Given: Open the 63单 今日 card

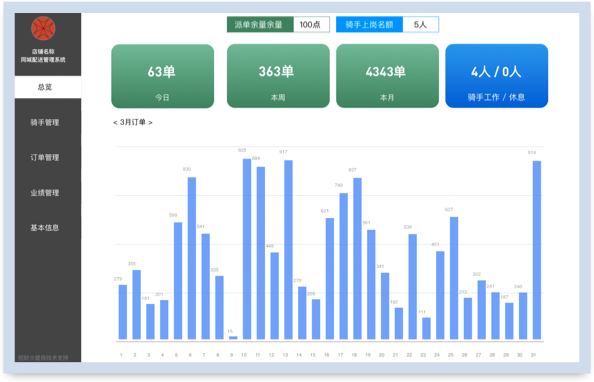Looking at the screenshot, I should click(x=163, y=76).
